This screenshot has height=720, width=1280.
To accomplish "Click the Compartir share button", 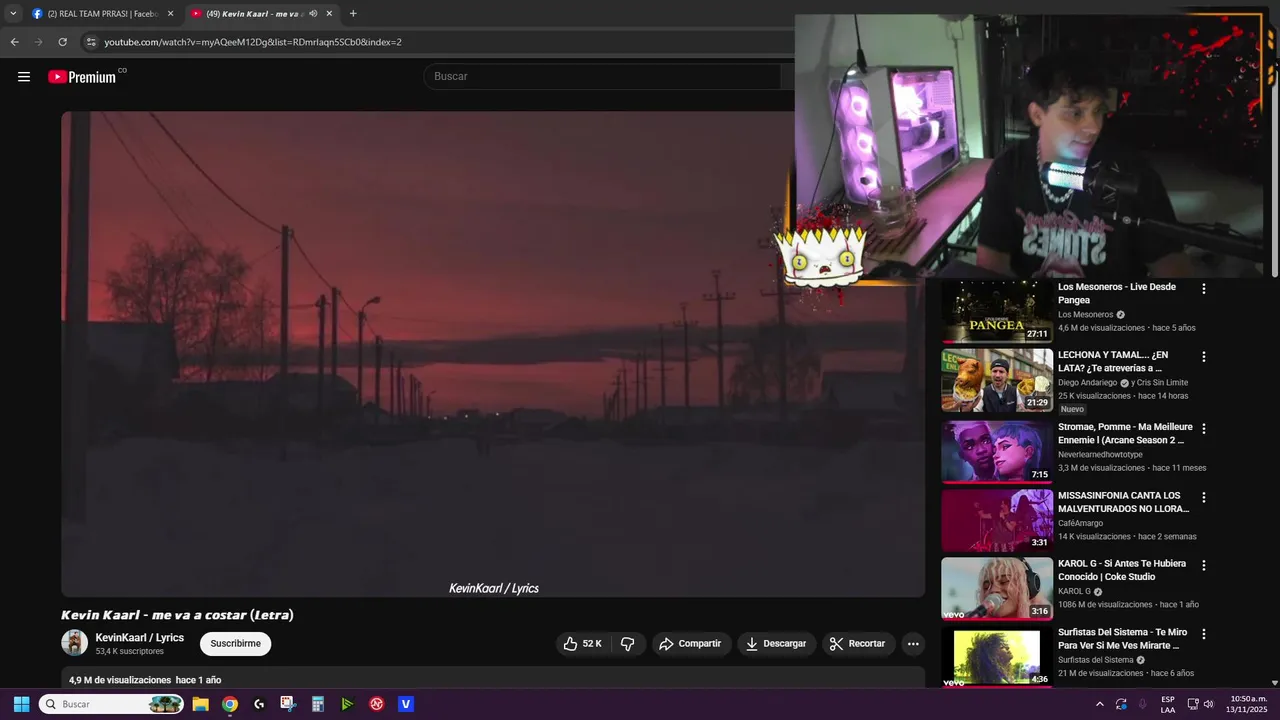I will [x=690, y=644].
